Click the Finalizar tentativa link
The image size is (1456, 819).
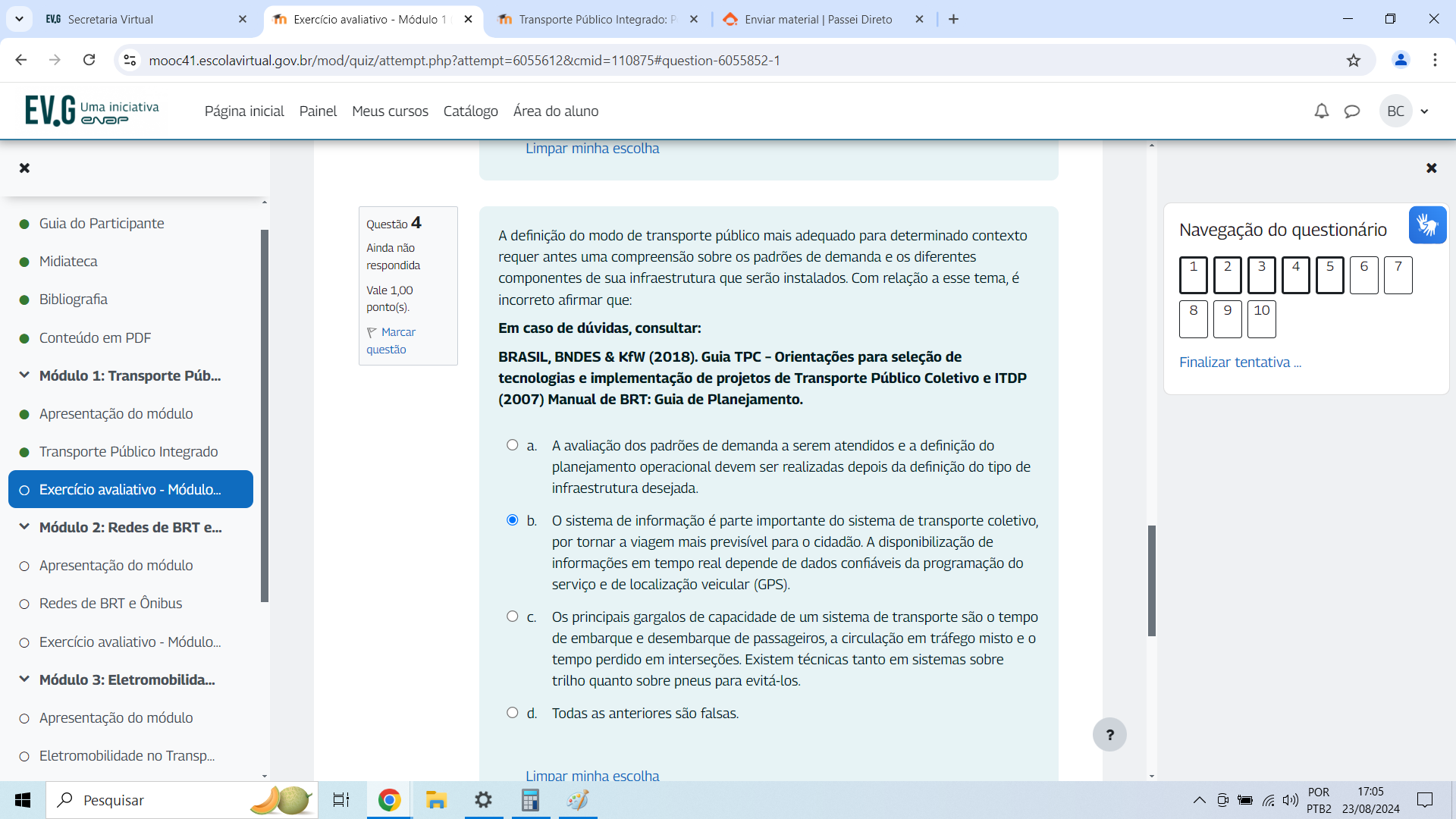1240,362
